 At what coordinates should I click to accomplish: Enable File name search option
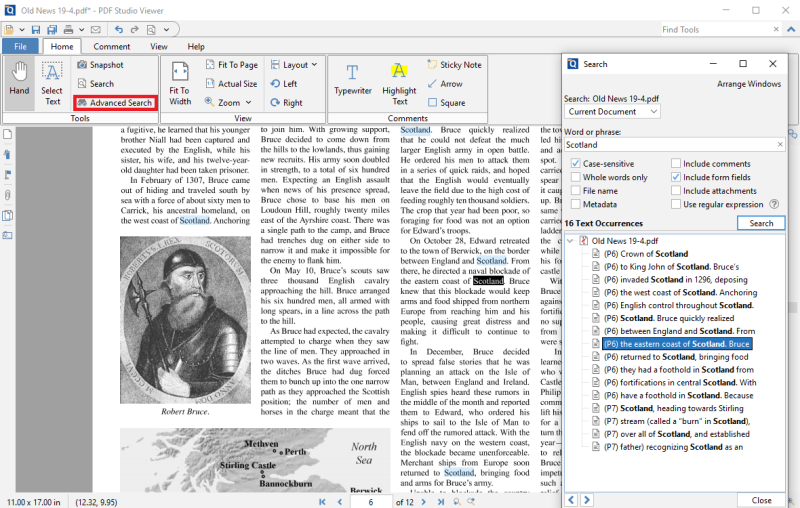tap(576, 190)
